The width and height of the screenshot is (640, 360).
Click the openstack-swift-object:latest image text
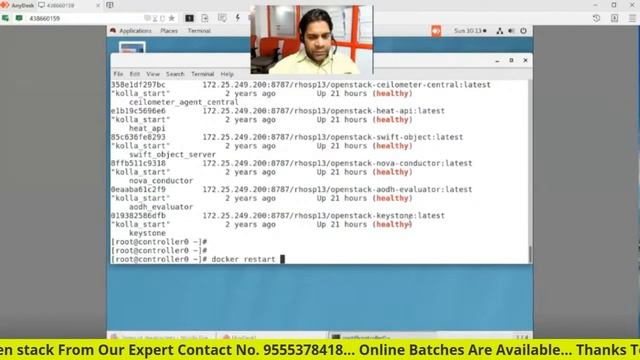[x=396, y=137]
